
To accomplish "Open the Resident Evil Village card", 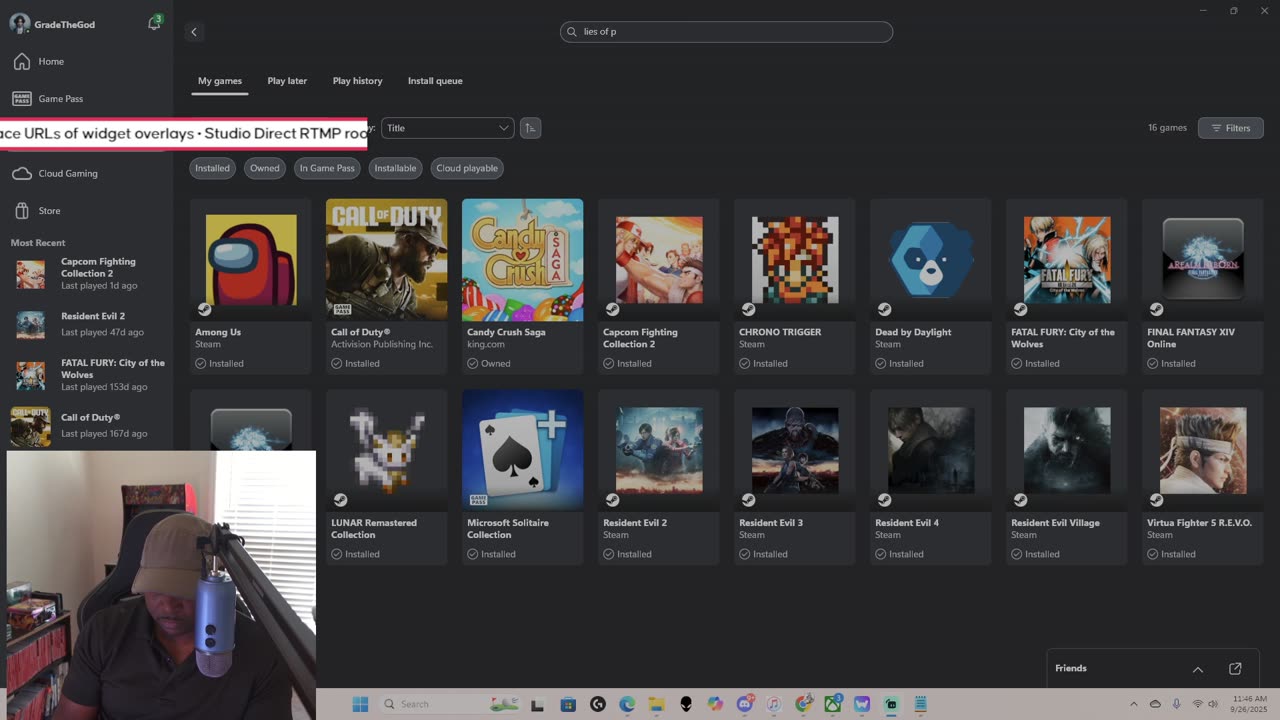I will (x=1067, y=477).
